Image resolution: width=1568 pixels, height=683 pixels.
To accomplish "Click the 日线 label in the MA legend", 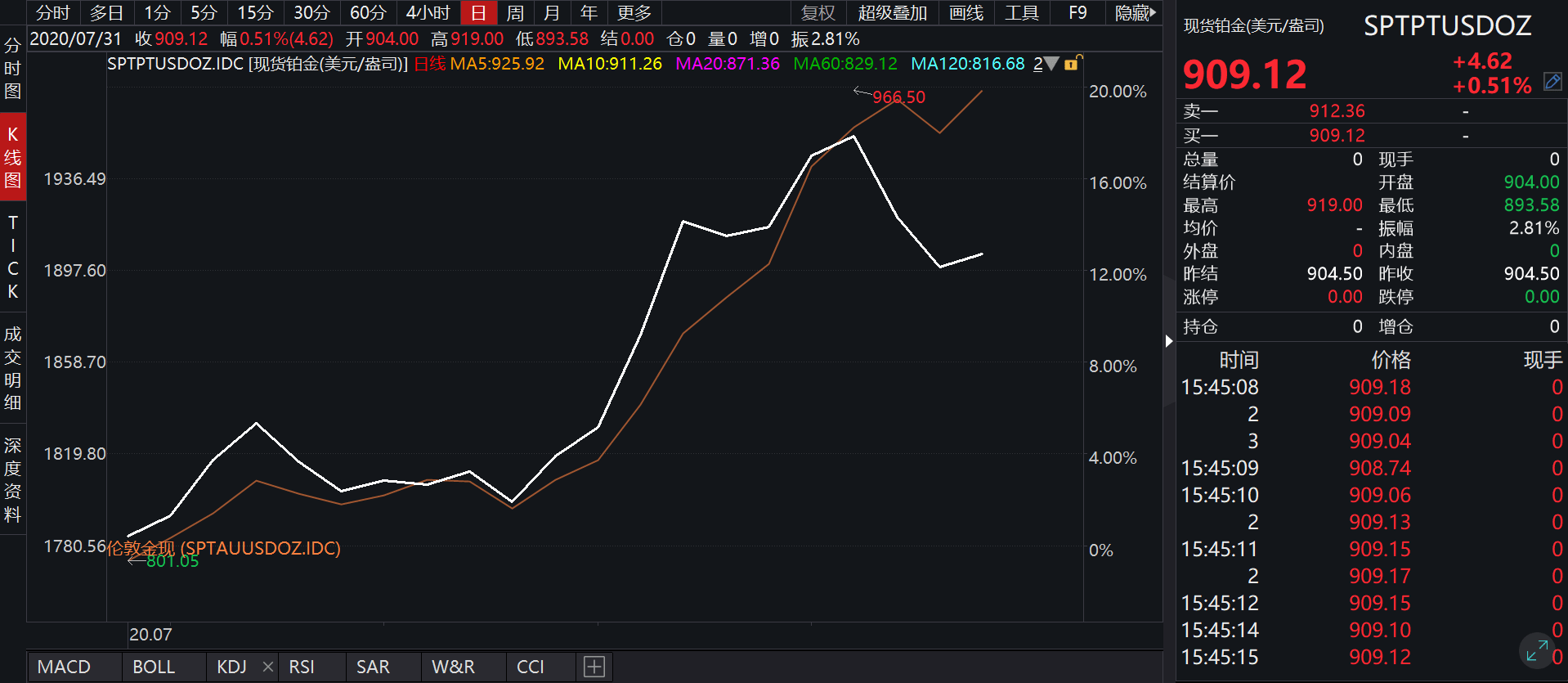I will (430, 64).
